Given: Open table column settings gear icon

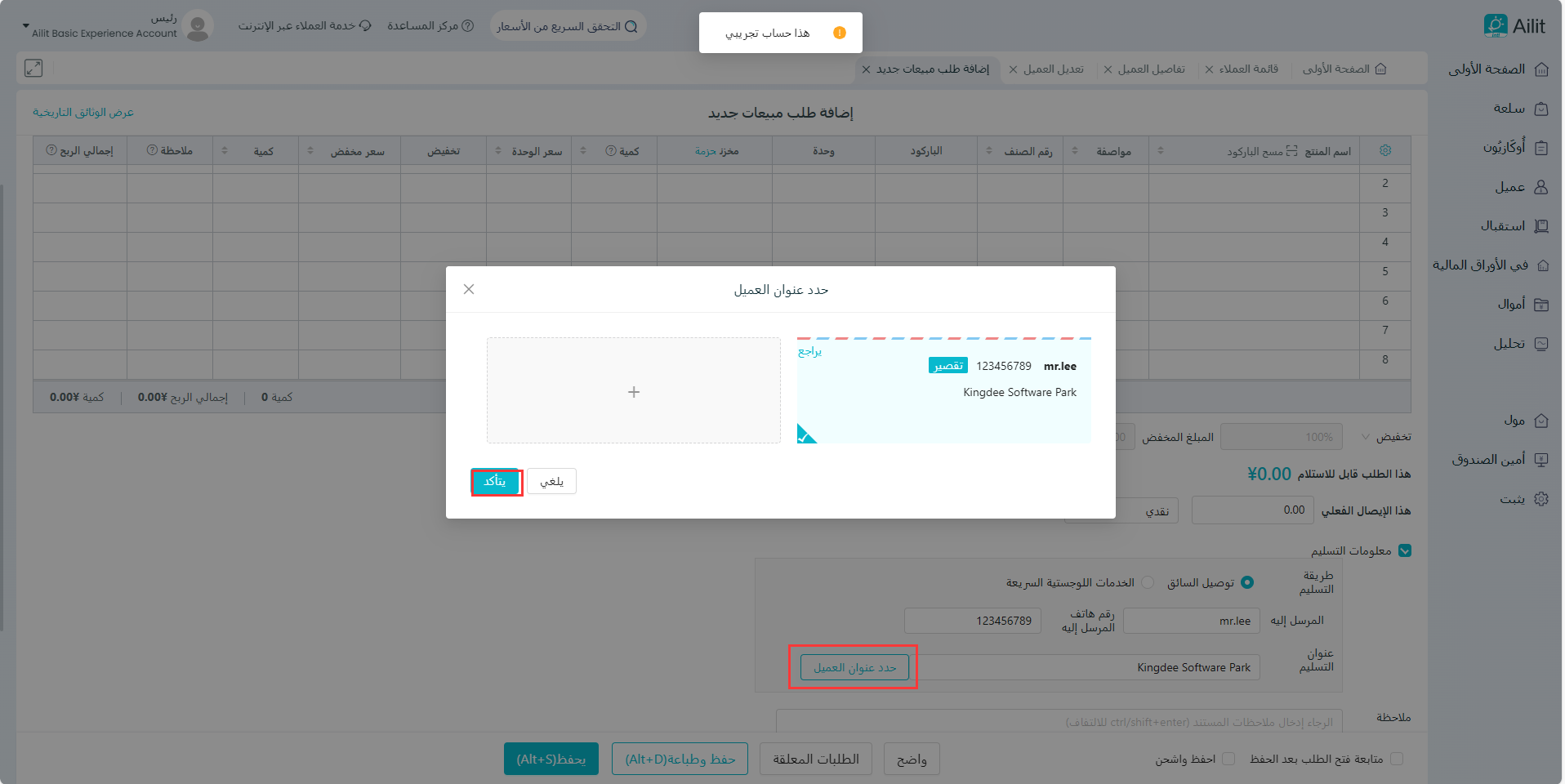Looking at the screenshot, I should [1384, 151].
